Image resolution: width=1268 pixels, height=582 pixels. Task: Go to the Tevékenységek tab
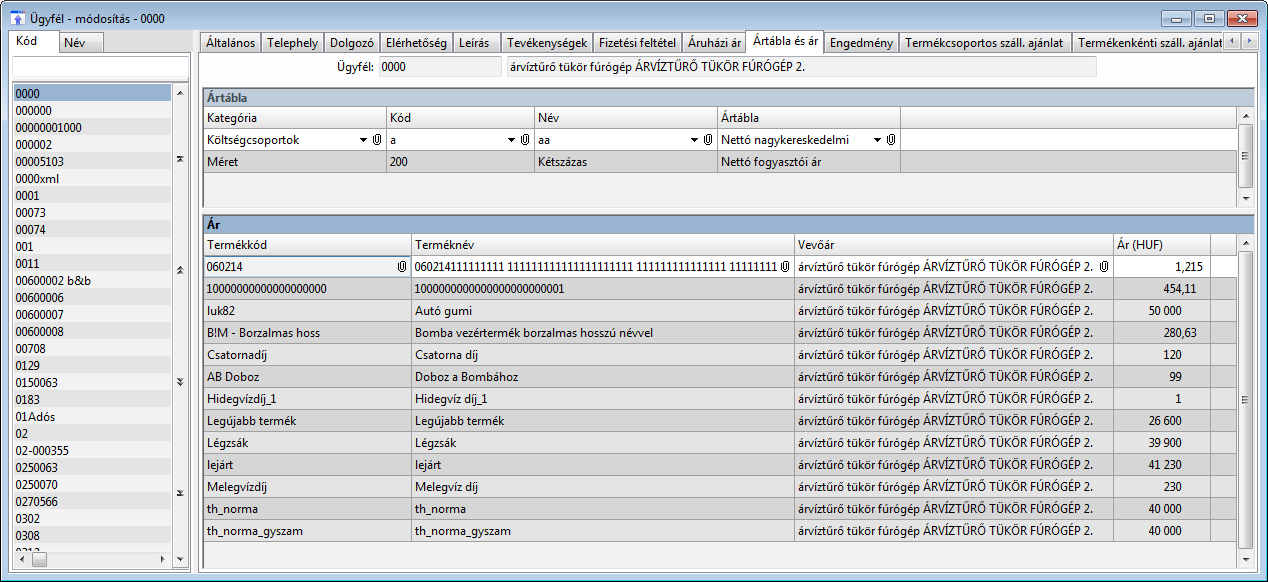[x=546, y=43]
